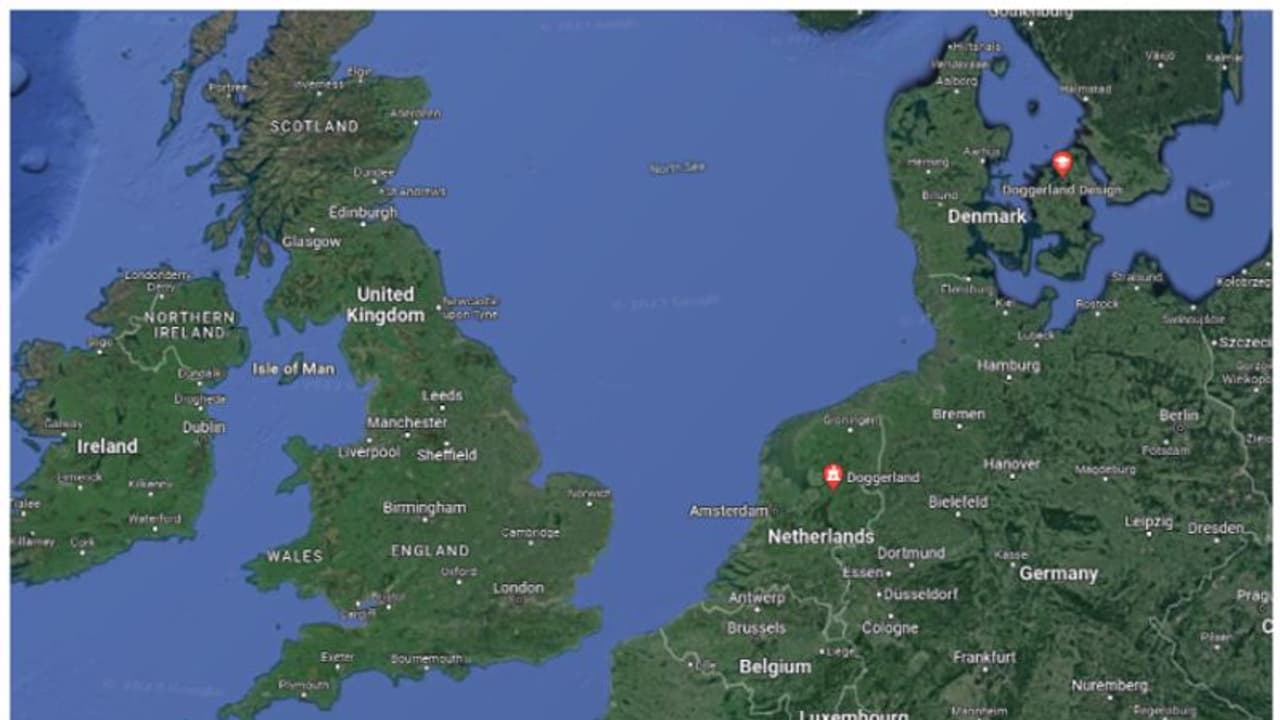
Task: Select the Germany country label
Action: (x=1058, y=574)
